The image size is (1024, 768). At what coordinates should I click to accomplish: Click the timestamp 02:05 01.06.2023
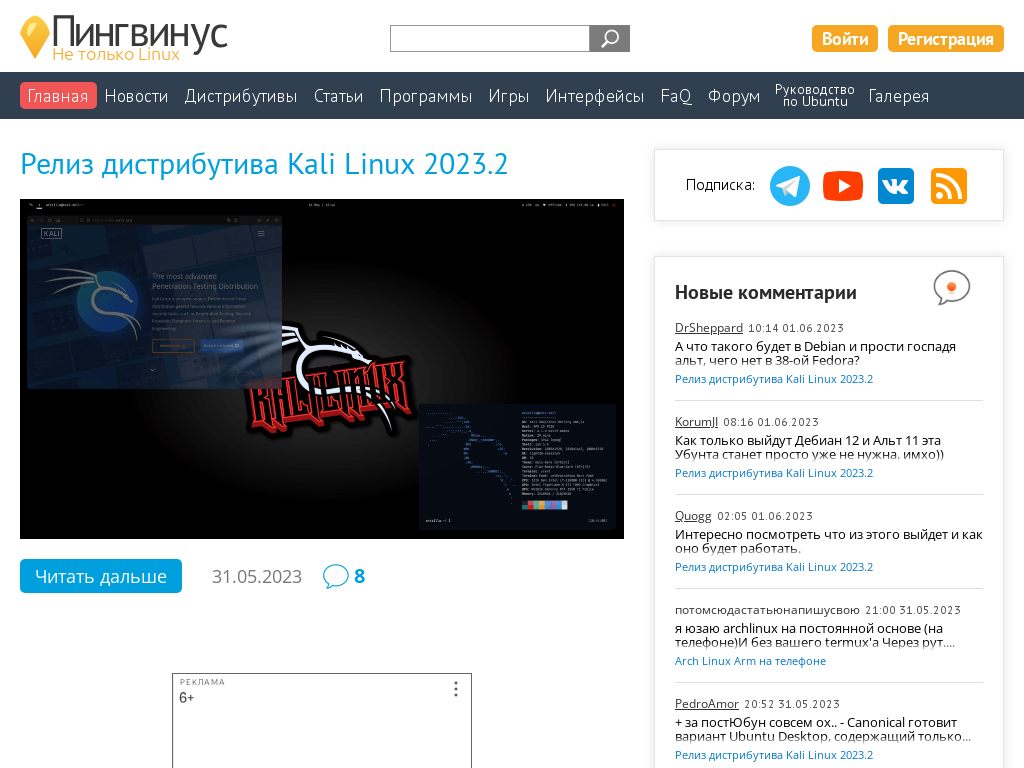click(765, 517)
